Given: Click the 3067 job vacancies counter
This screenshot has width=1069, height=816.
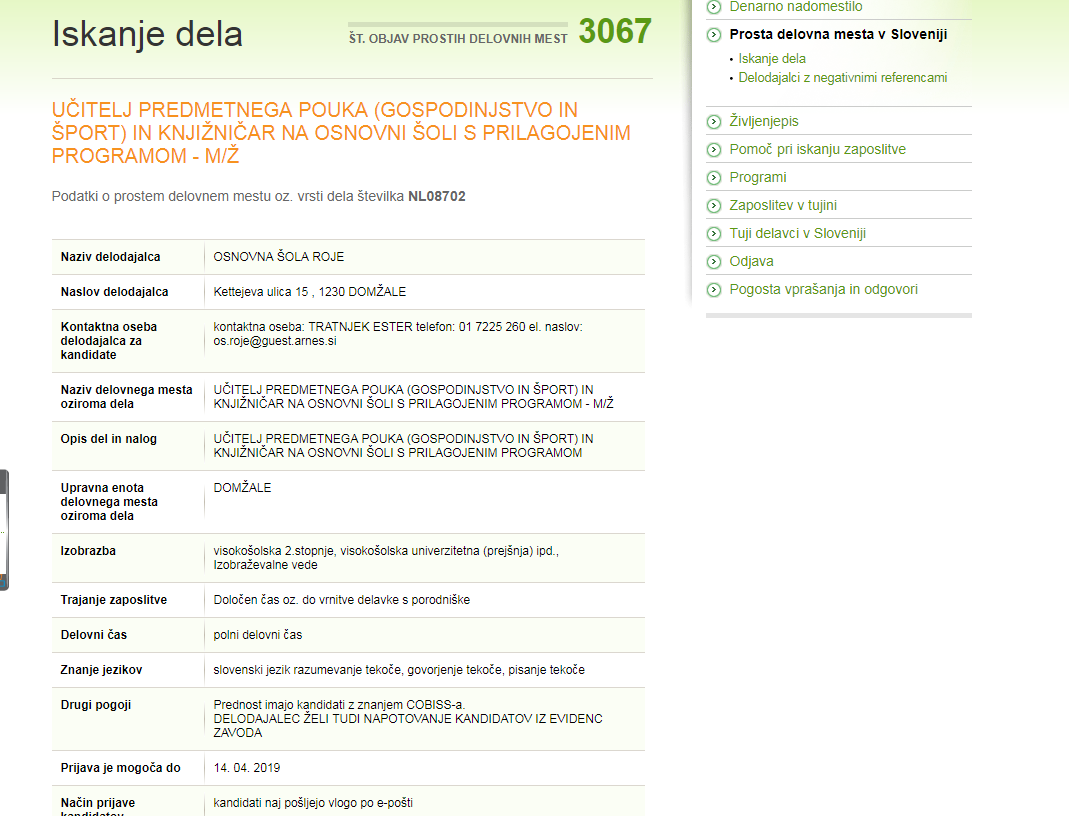Looking at the screenshot, I should [615, 32].
